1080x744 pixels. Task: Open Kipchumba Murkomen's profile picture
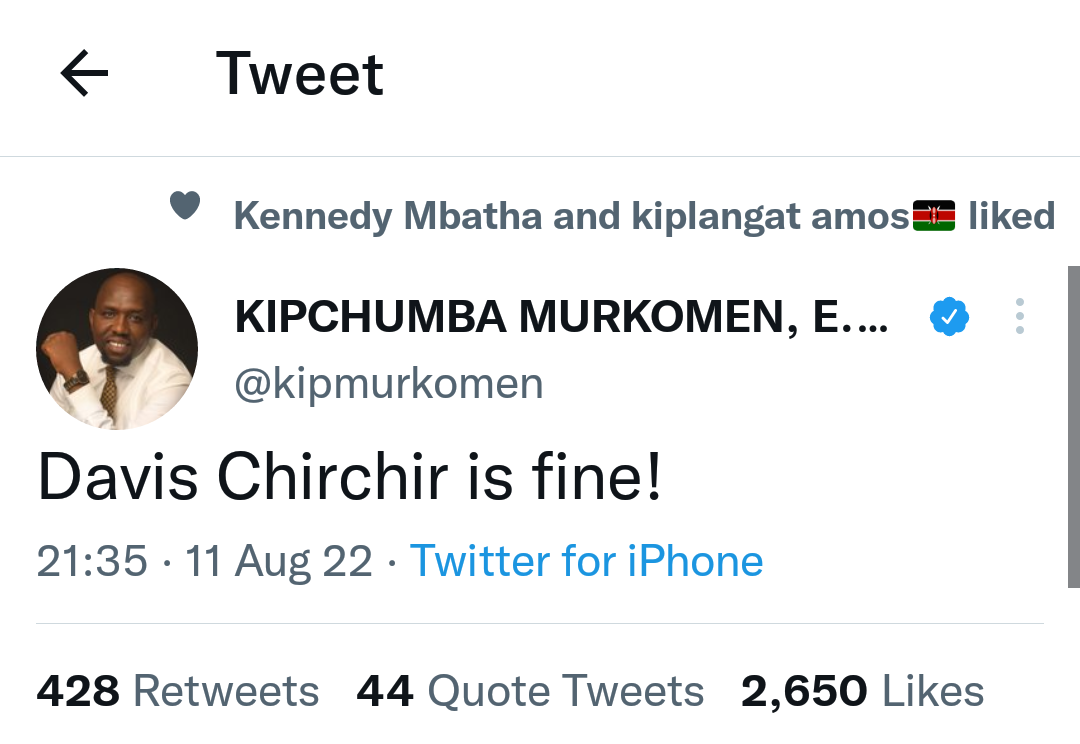(117, 349)
